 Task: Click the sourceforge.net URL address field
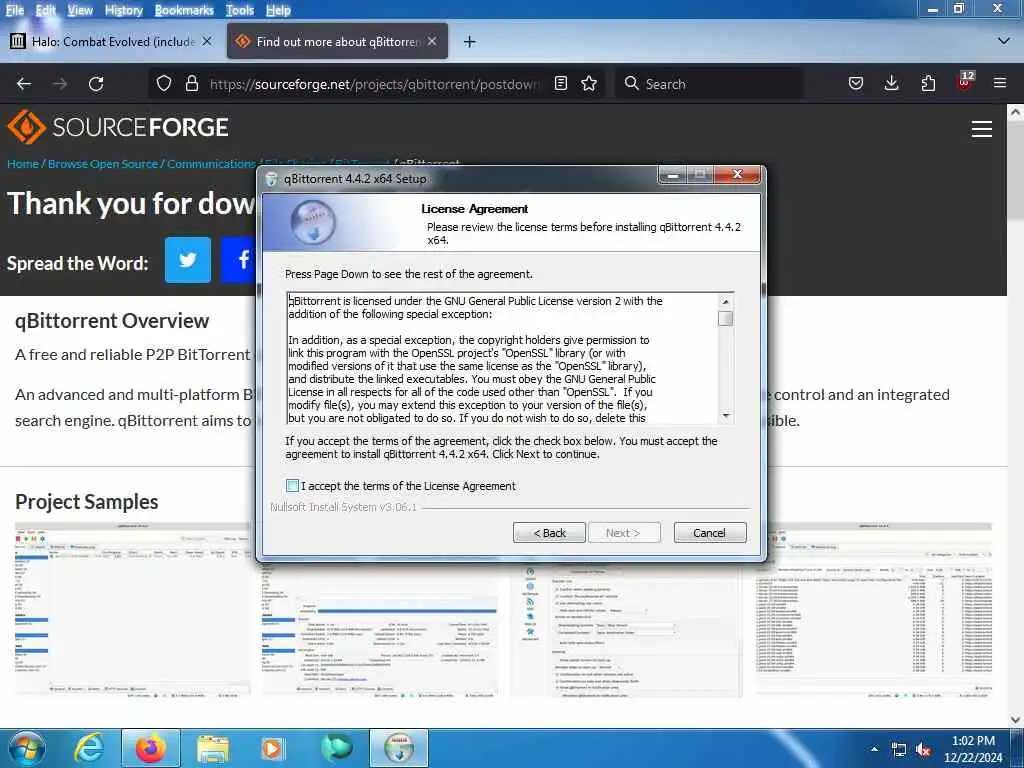pos(374,84)
